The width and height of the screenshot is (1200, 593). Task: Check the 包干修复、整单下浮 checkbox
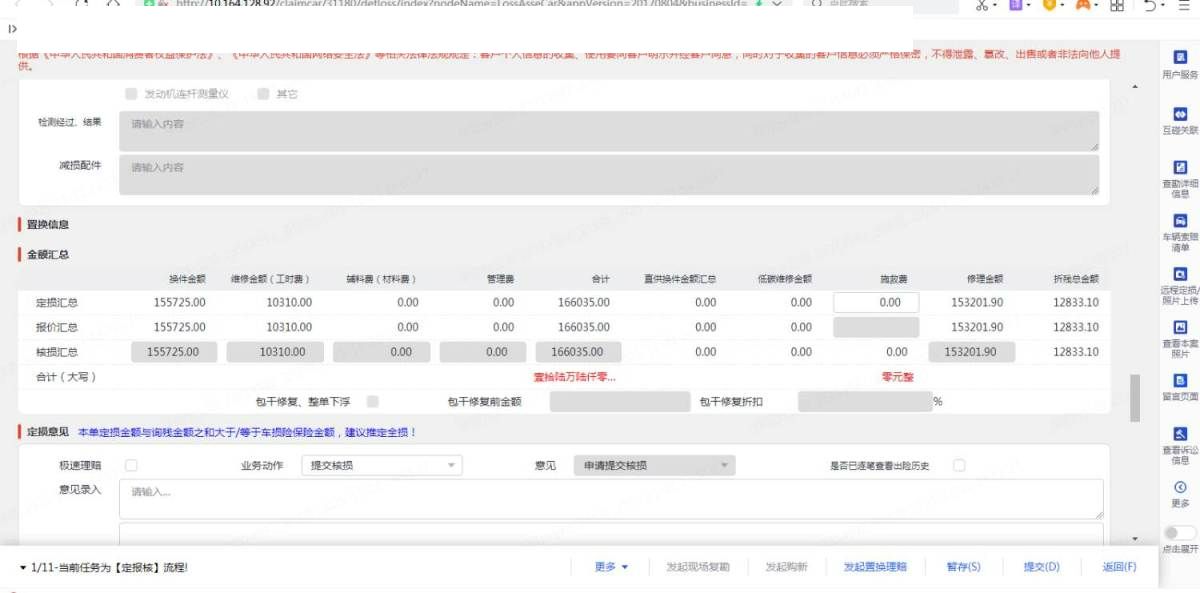(373, 401)
